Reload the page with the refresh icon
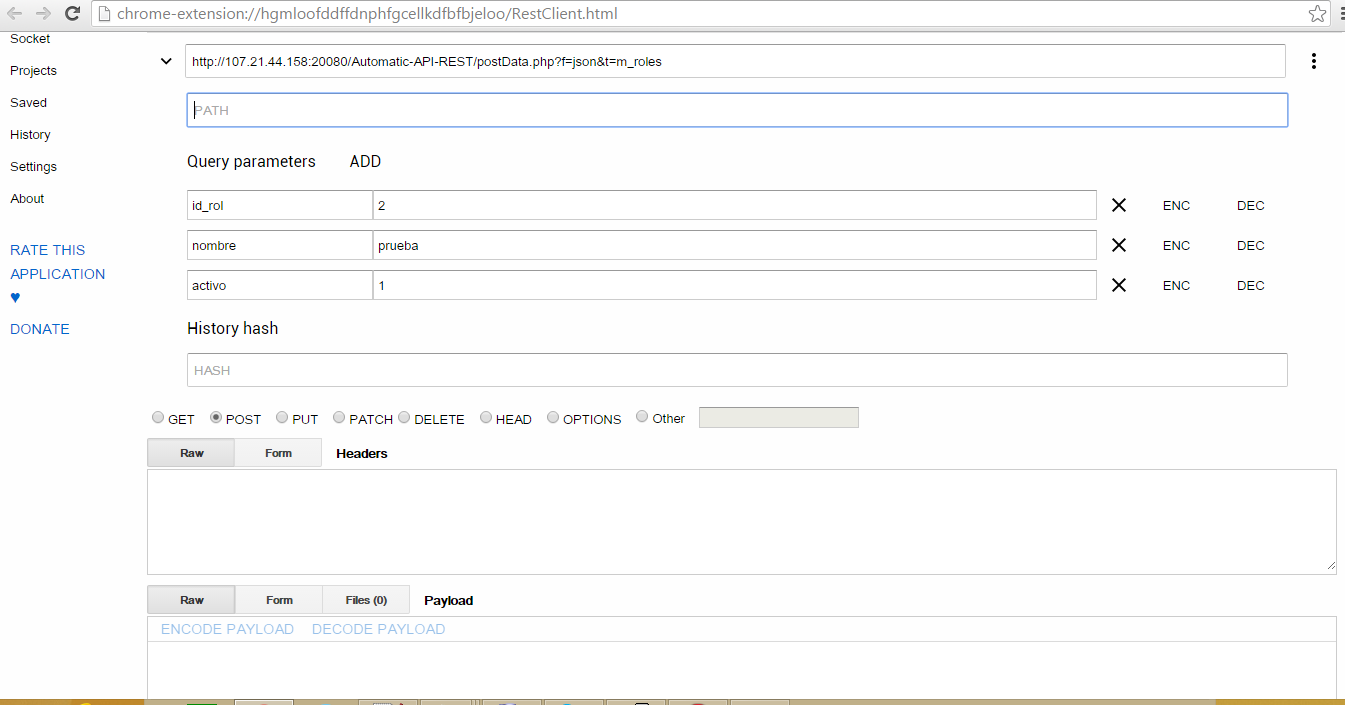Screen dimensions: 1345x705 pyautogui.click(x=72, y=14)
